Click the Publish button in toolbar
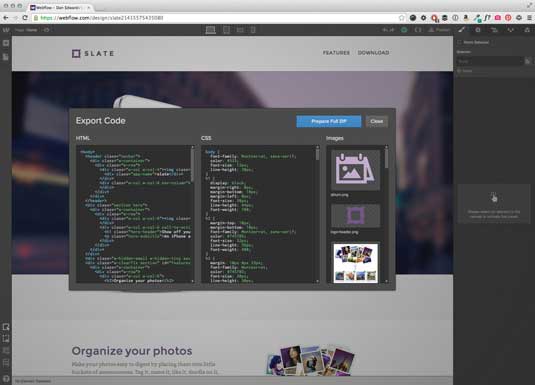The height and width of the screenshot is (385, 535). point(439,30)
